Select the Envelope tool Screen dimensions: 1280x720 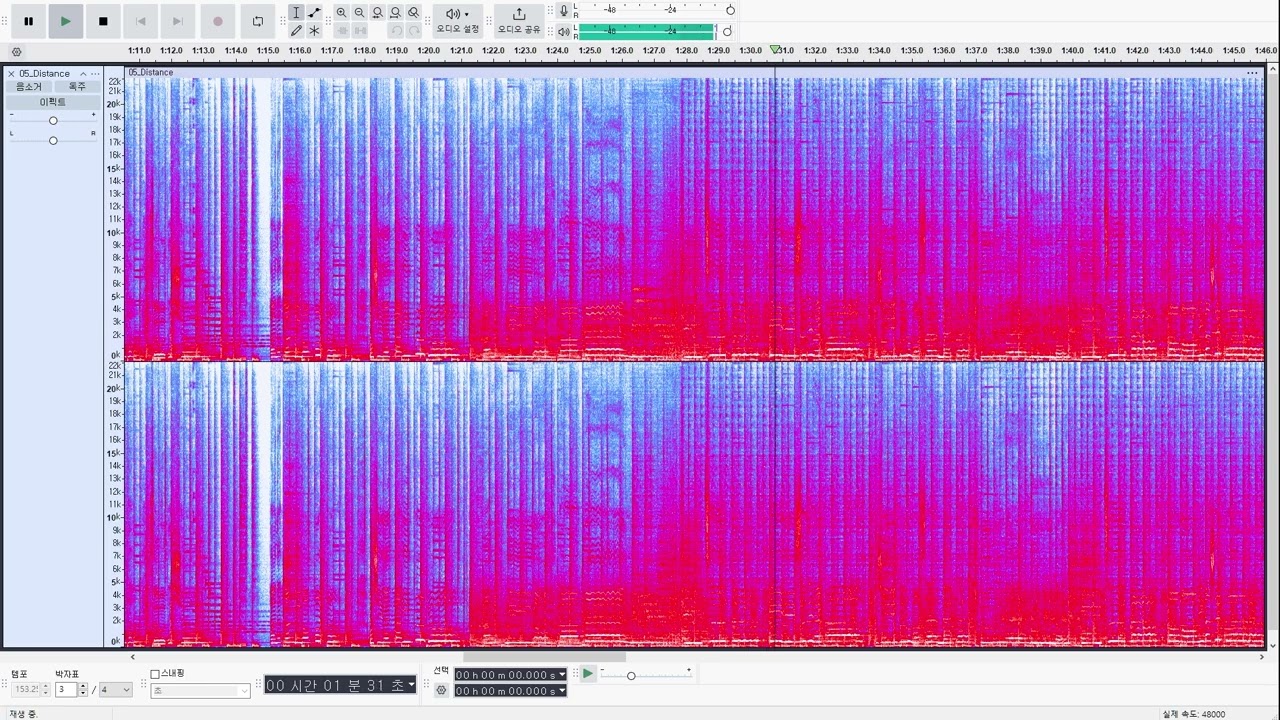click(314, 13)
